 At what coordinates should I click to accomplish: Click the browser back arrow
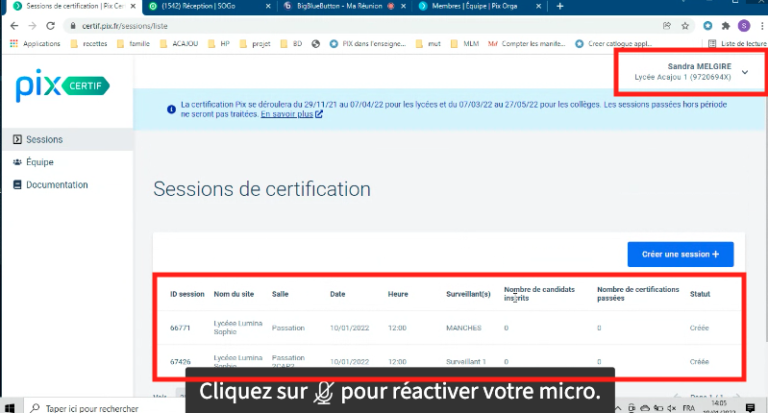(x=14, y=26)
